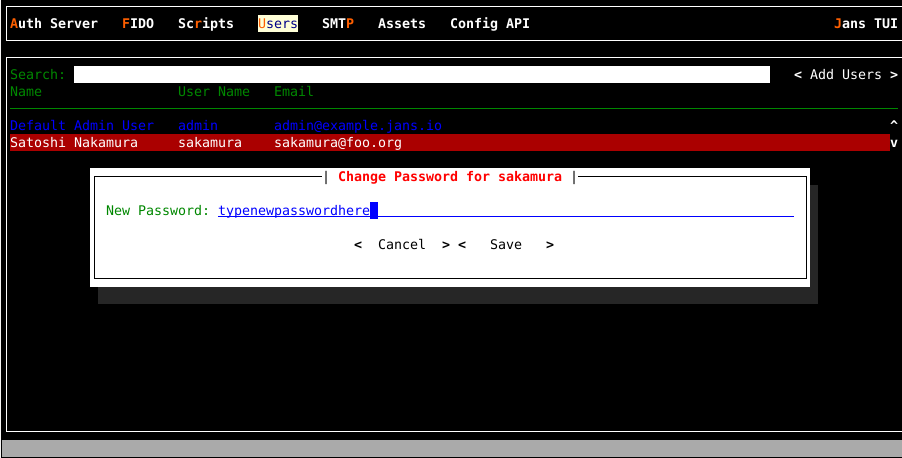Viewport: 902px width, 458px height.
Task: Select the Default Admin User row
Action: tap(82, 125)
